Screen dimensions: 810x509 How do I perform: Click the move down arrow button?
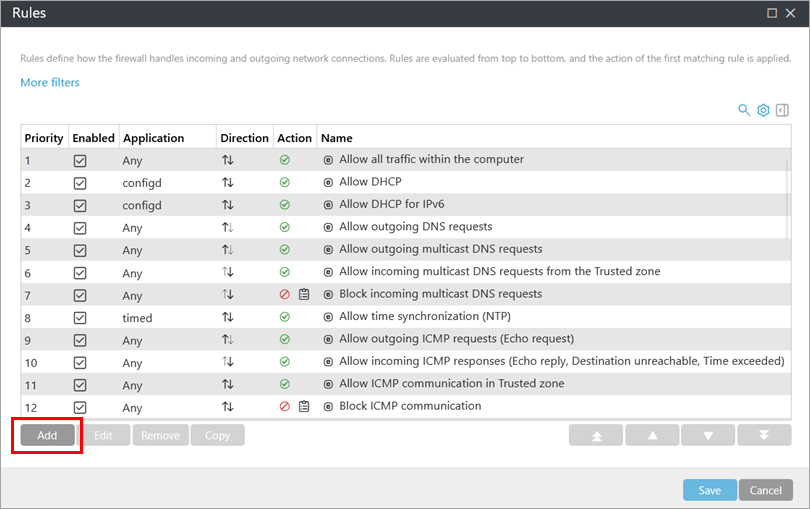pos(708,436)
